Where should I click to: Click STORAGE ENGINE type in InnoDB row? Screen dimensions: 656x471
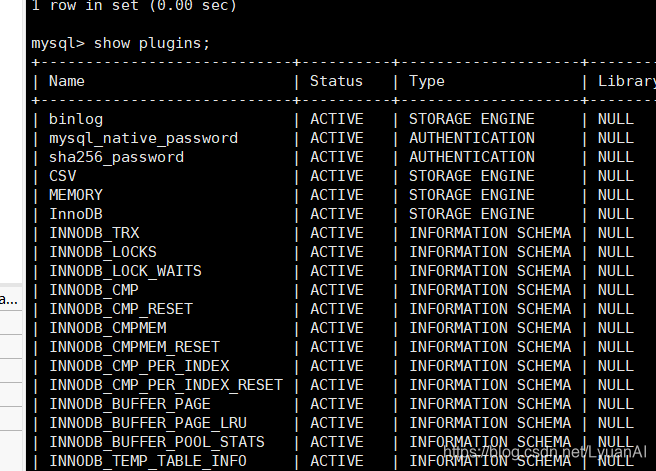pyautogui.click(x=472, y=214)
